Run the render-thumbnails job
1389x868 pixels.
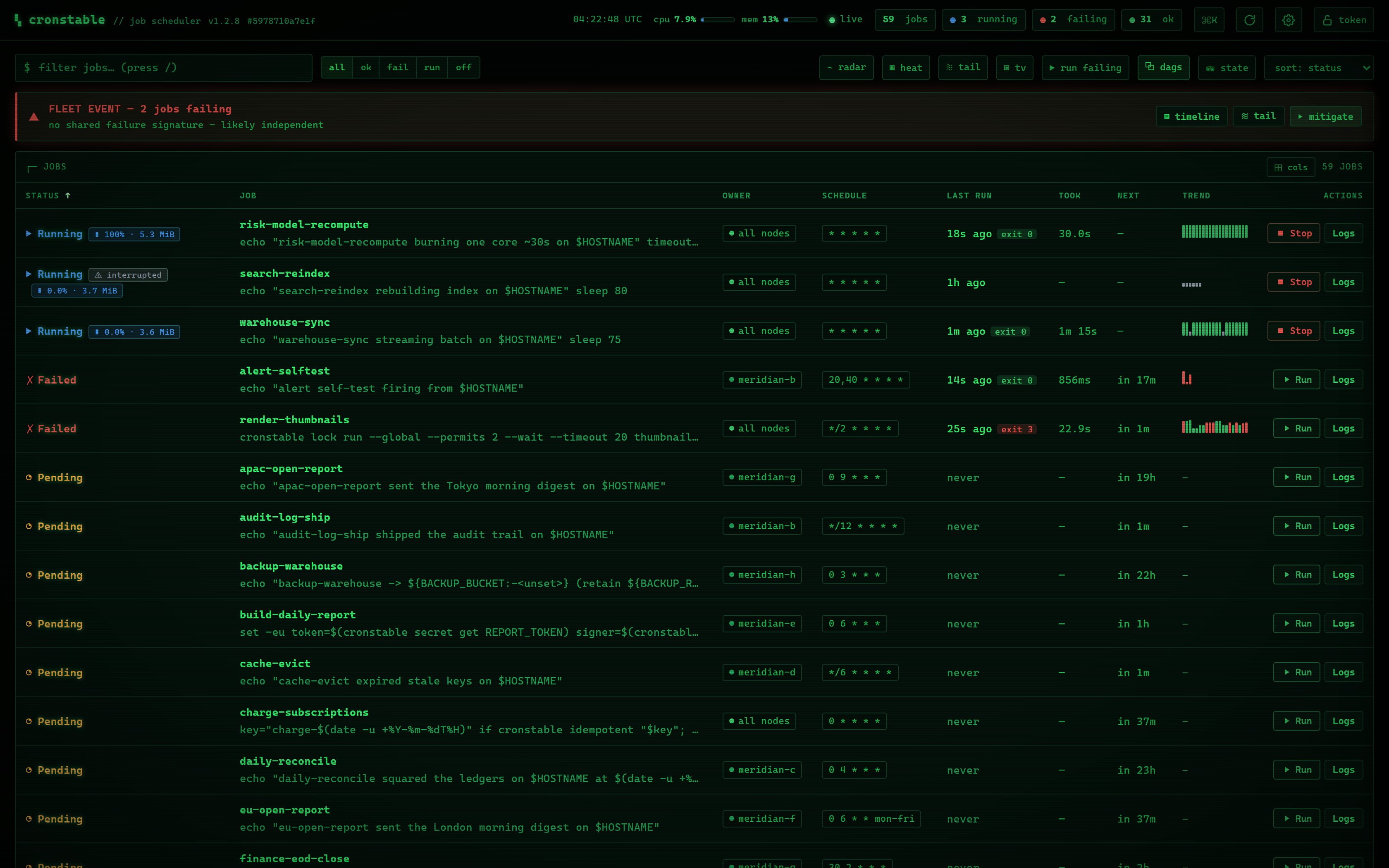pyautogui.click(x=1296, y=429)
